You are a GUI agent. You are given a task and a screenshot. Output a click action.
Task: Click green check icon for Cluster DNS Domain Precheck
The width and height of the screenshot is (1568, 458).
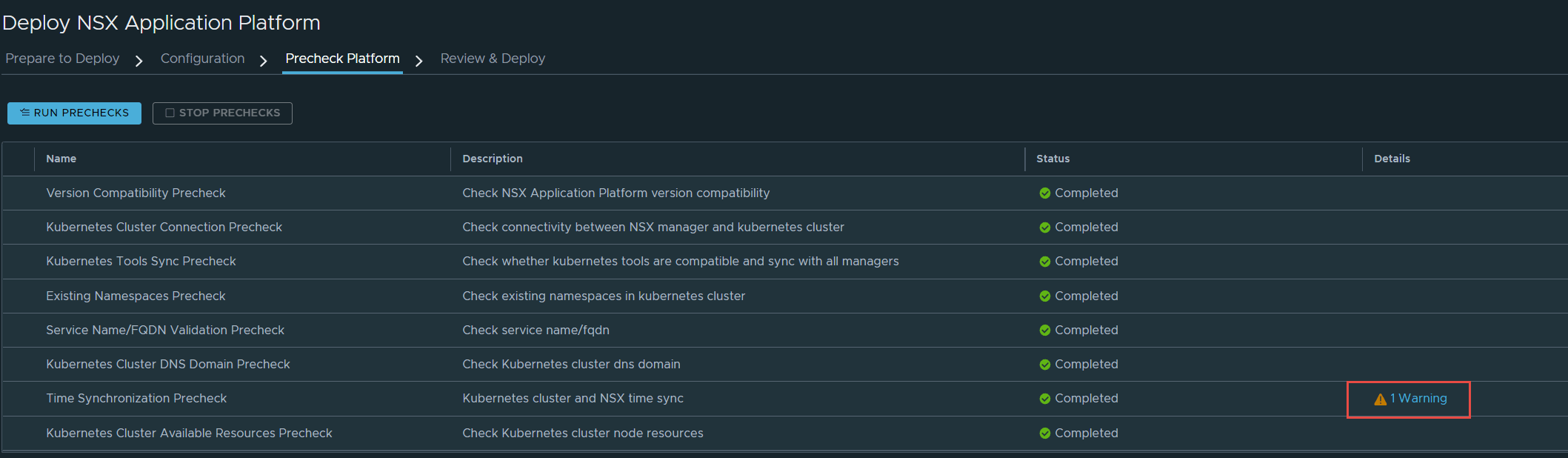click(x=1044, y=365)
